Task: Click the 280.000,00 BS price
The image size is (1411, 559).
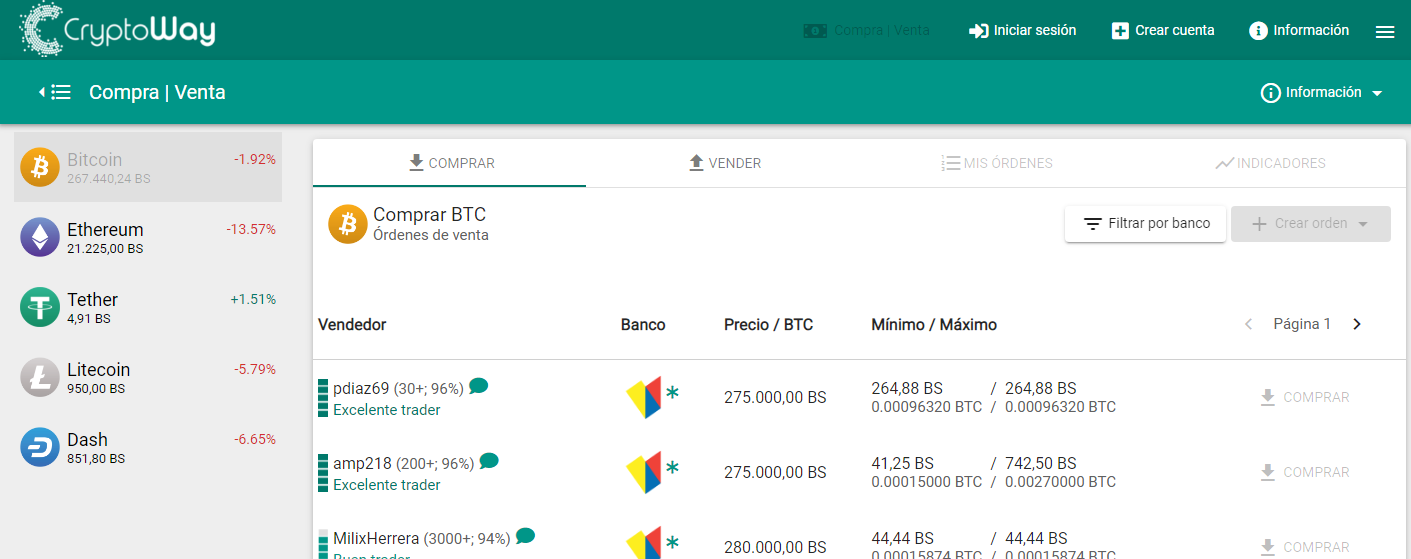Action: point(775,547)
